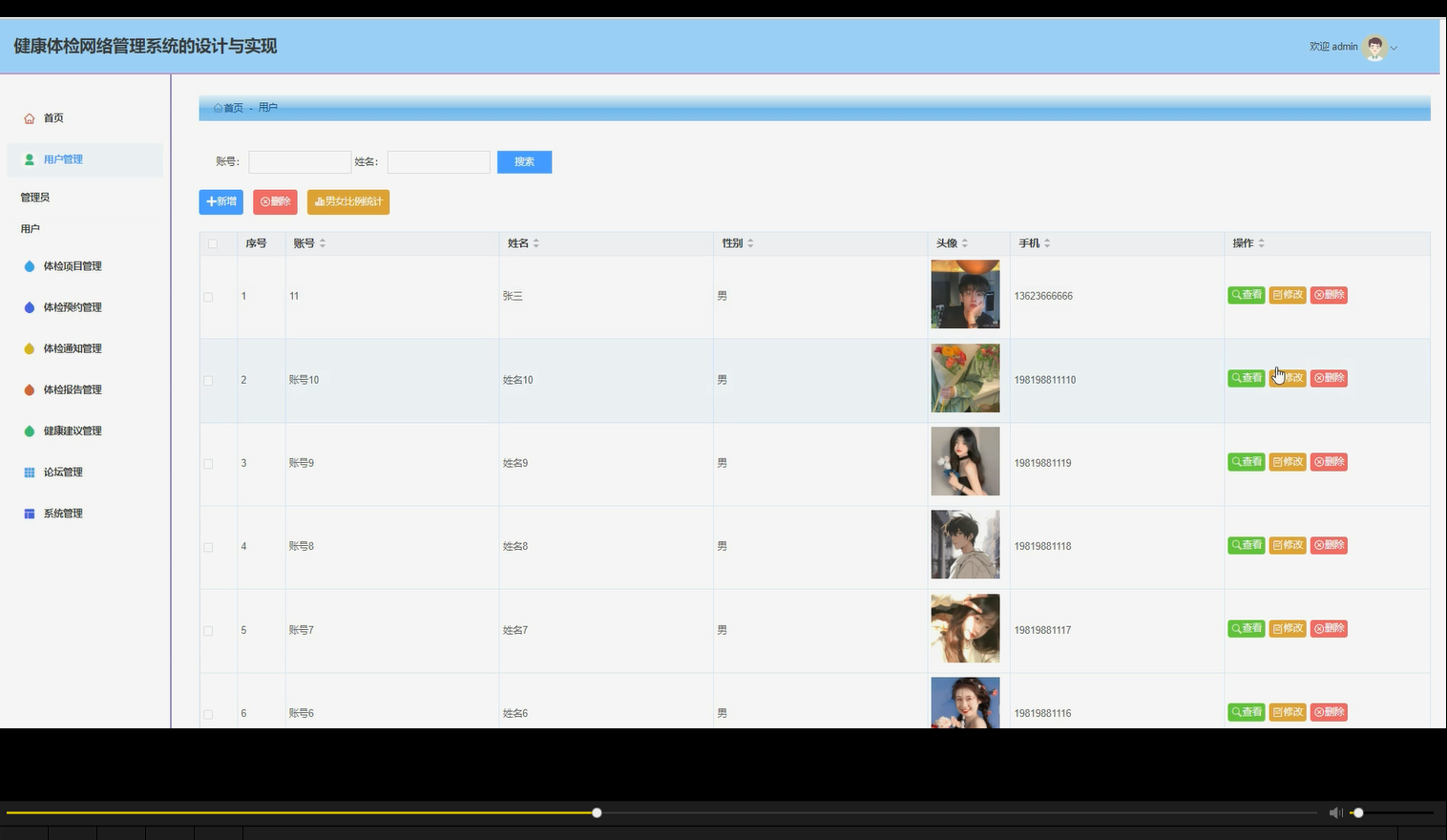Click 删除 button for row 张三
The width and height of the screenshot is (1447, 840).
point(1329,295)
